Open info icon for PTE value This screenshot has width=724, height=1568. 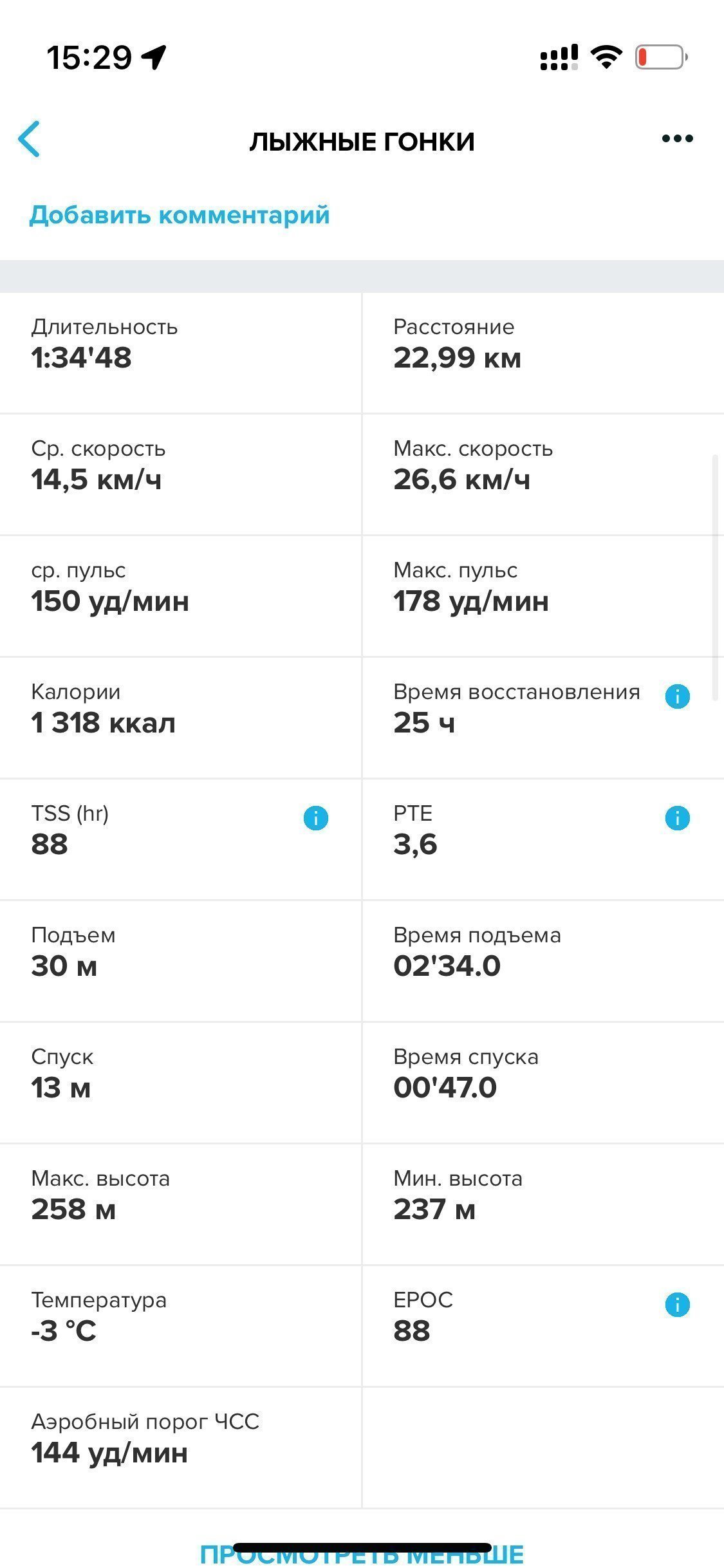point(677,817)
